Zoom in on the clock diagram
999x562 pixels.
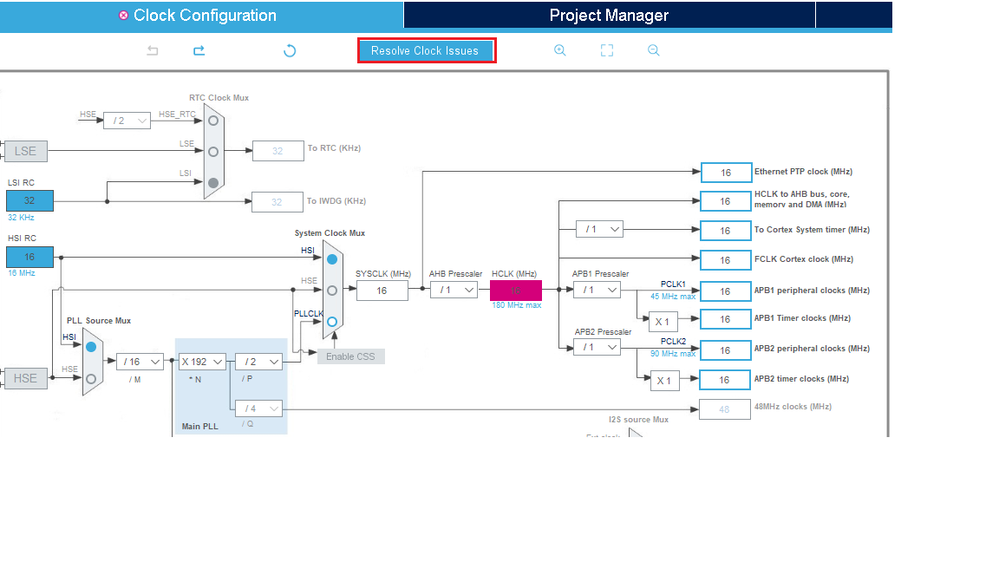[559, 50]
